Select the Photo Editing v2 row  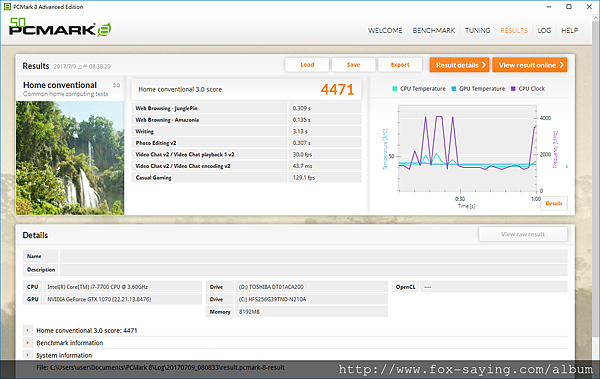tap(246, 143)
